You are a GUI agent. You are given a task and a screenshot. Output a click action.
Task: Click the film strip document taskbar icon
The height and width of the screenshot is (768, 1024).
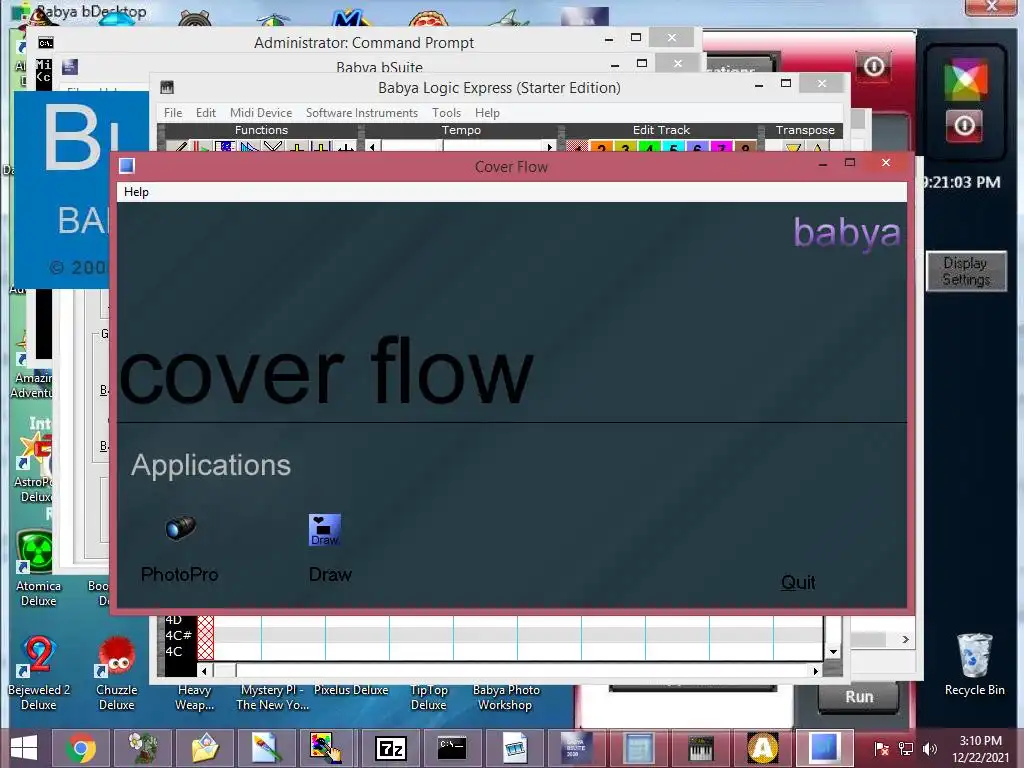[x=515, y=748]
